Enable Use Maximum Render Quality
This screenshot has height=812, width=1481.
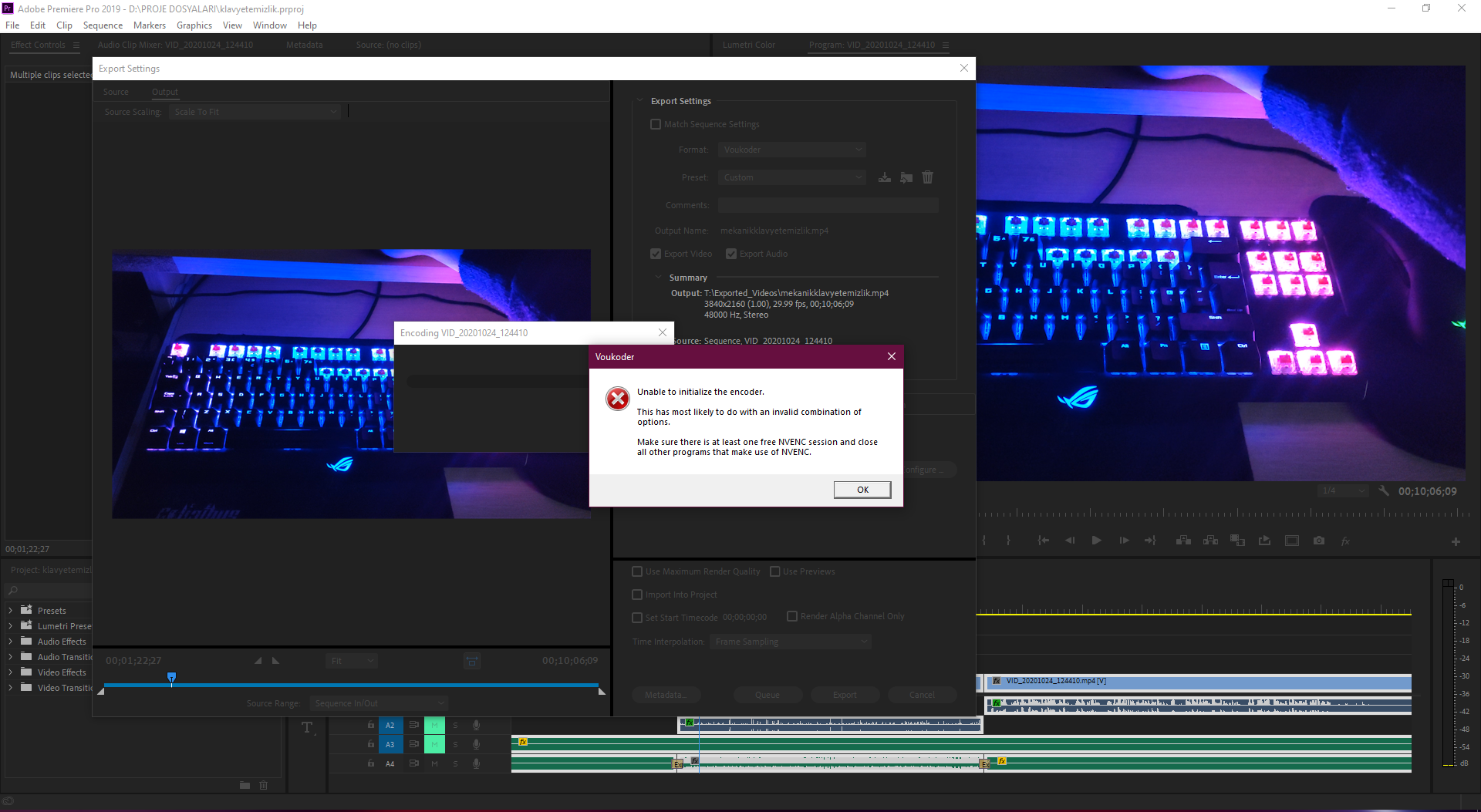point(637,571)
